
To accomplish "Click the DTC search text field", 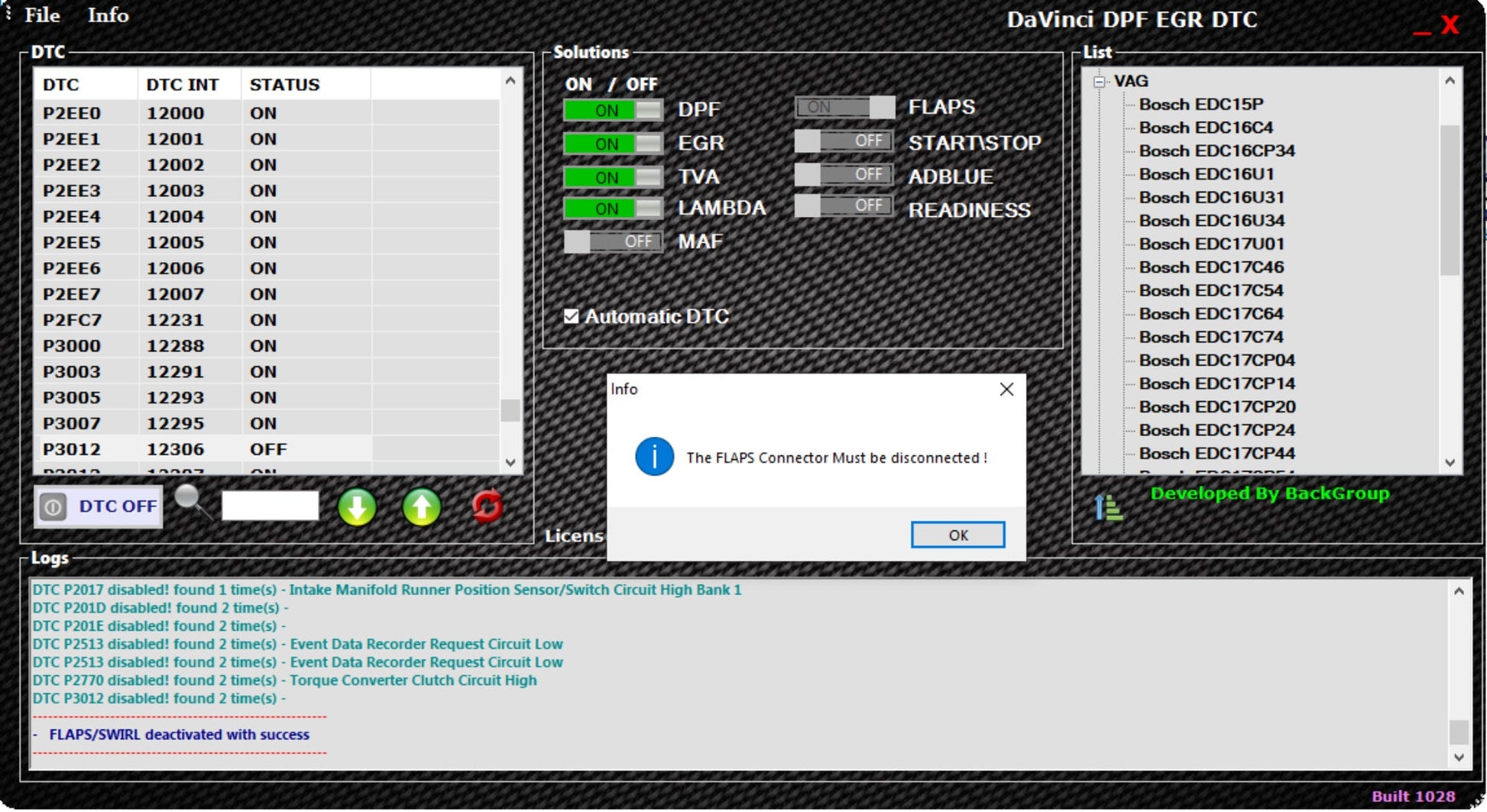I will click(x=270, y=506).
